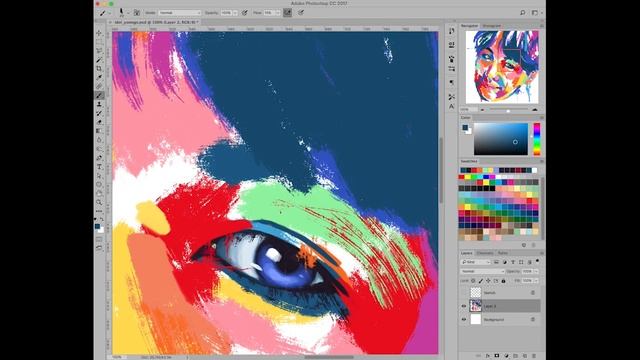Select the Zoom tool
The image size is (640, 360).
coord(99,202)
